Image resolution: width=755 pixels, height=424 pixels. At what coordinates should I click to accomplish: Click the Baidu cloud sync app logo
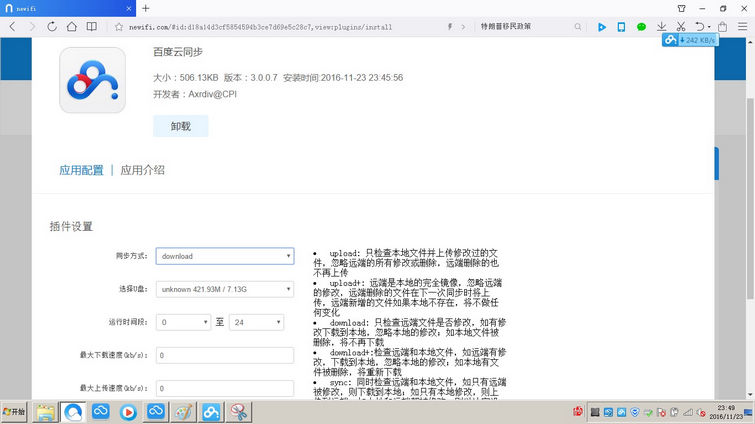(92, 80)
